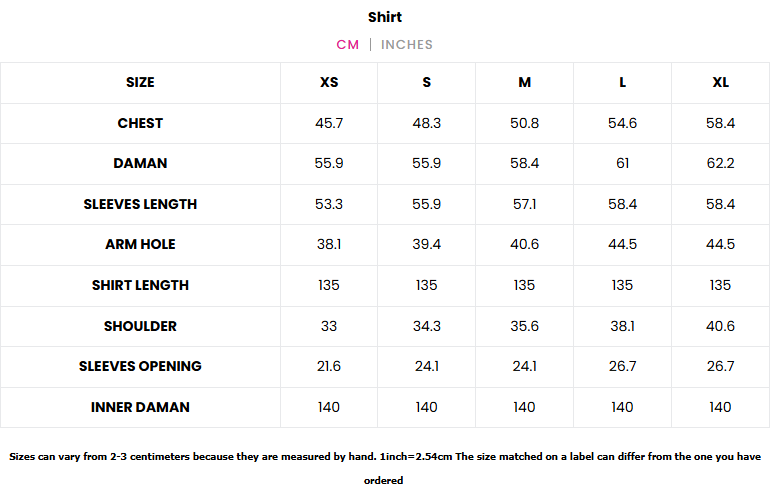The image size is (773, 502).
Task: Click the XL size column header
Action: (x=721, y=82)
